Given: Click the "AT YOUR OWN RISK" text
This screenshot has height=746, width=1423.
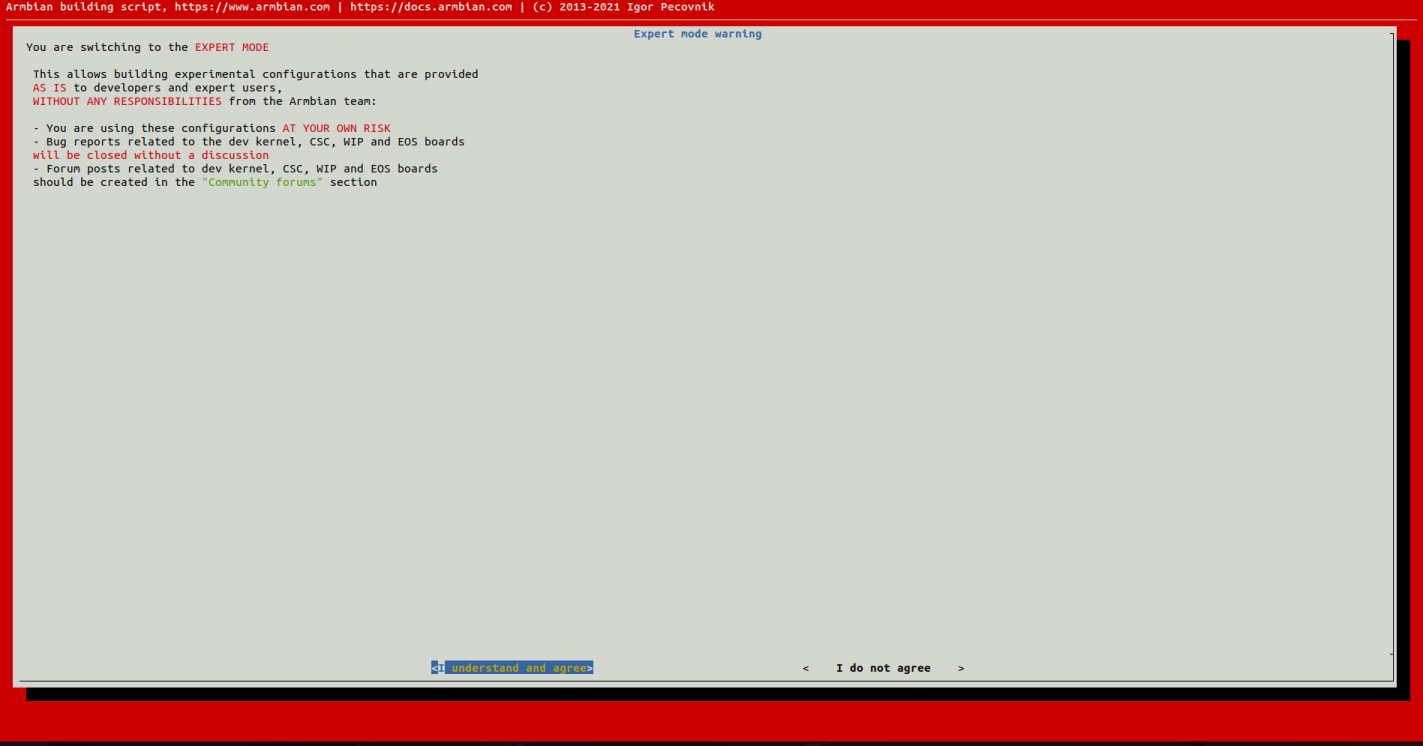Looking at the screenshot, I should click(x=336, y=128).
